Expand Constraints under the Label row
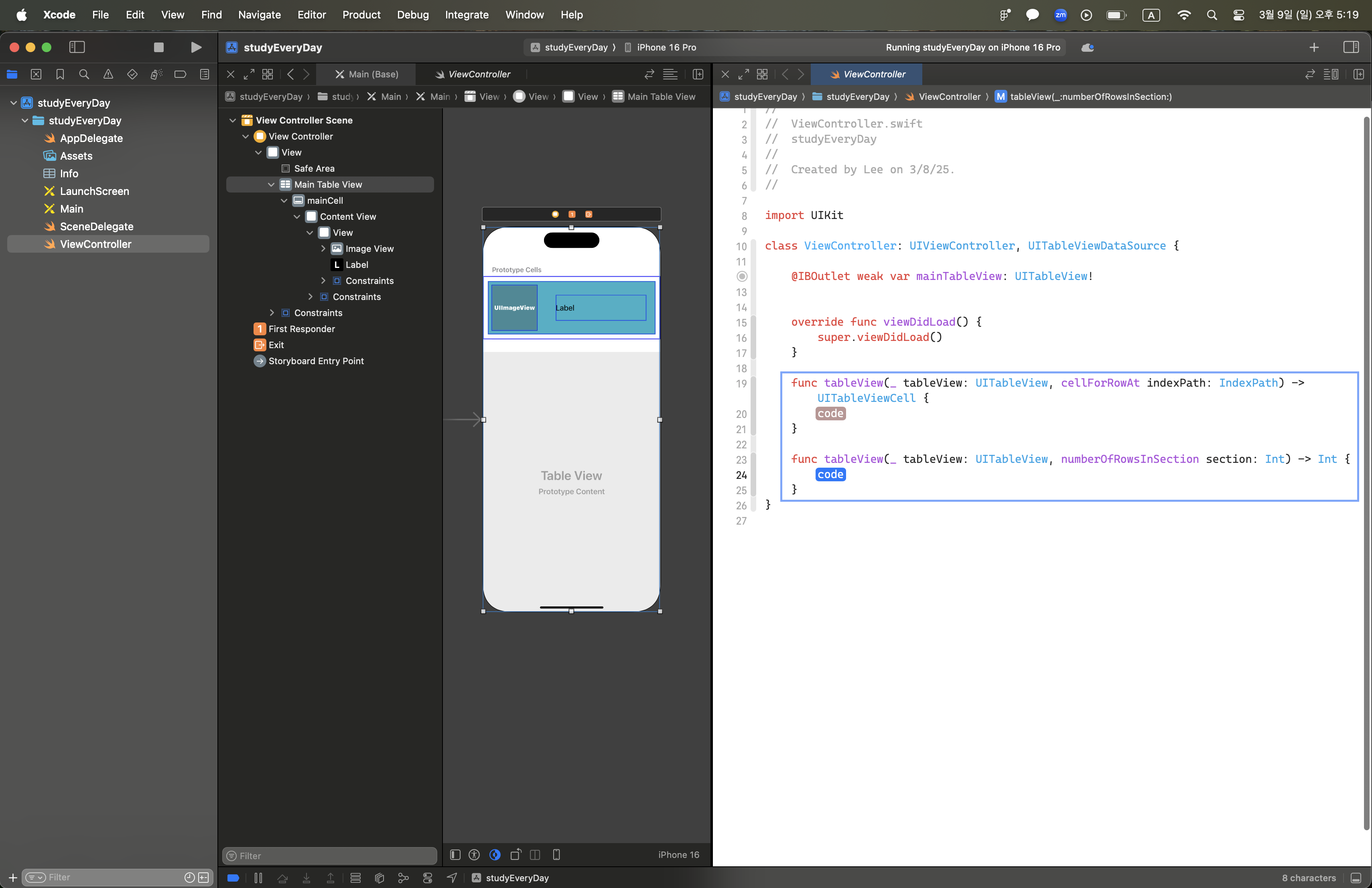Image resolution: width=1372 pixels, height=888 pixels. (323, 281)
